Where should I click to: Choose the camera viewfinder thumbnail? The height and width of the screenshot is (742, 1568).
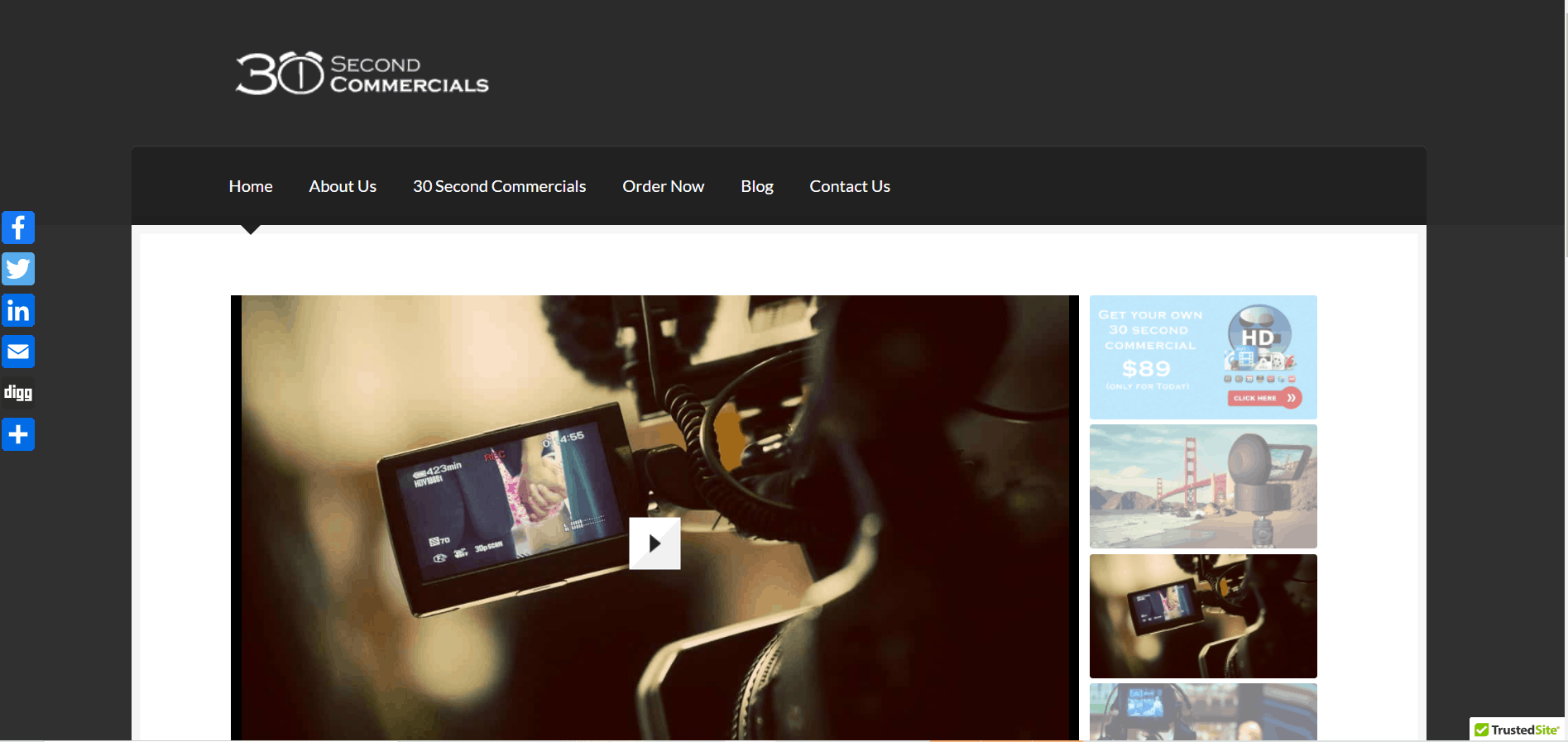click(x=1202, y=616)
